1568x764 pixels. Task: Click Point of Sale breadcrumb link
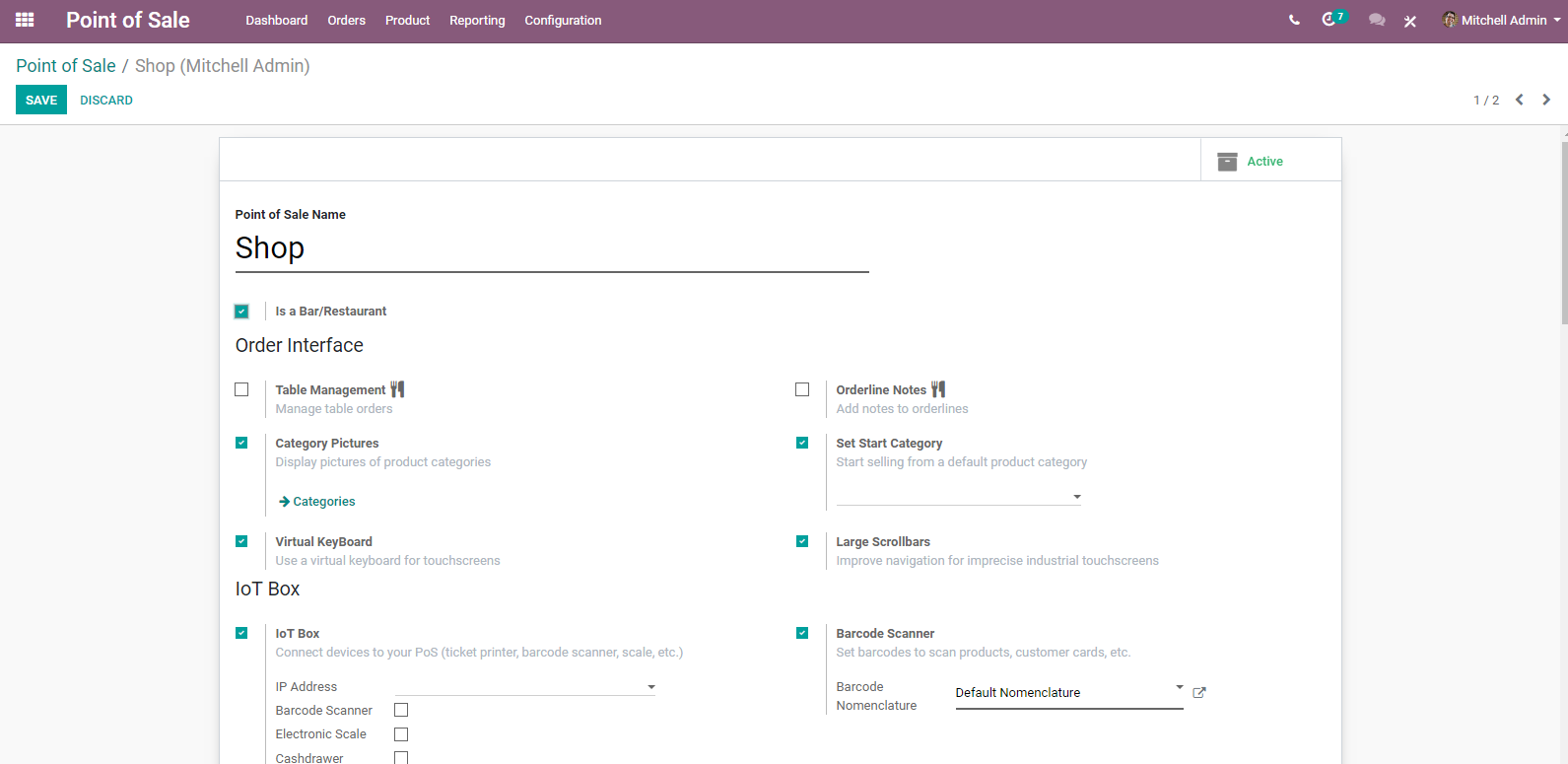coord(66,66)
